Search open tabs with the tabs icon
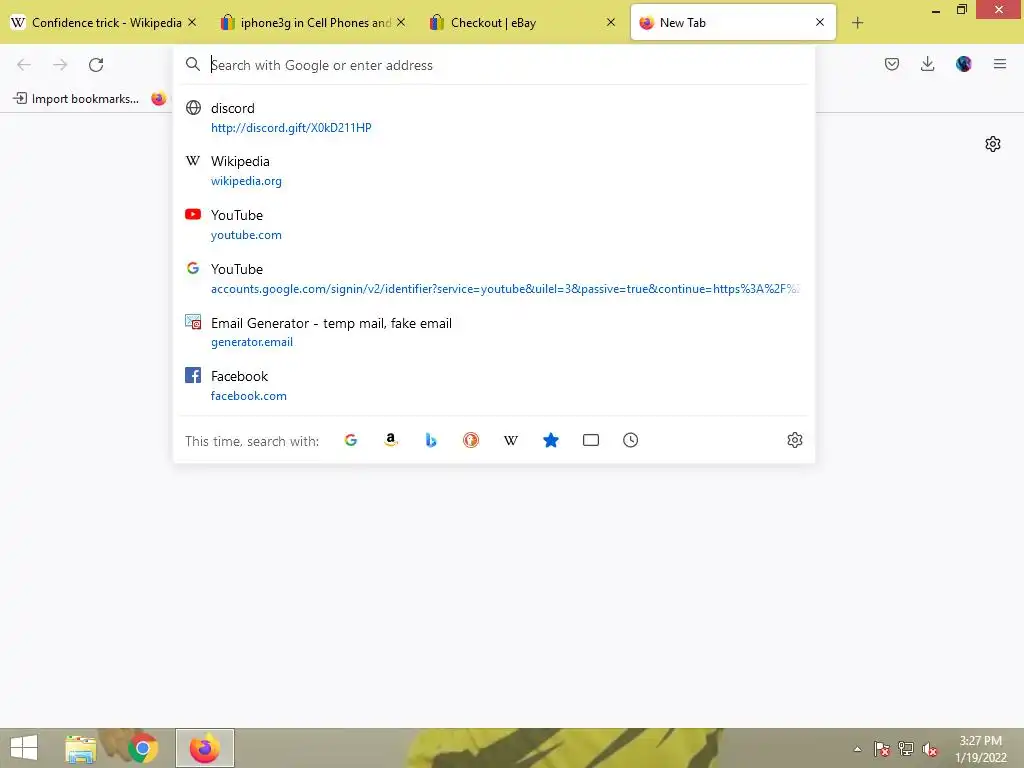1024x768 pixels. [590, 440]
